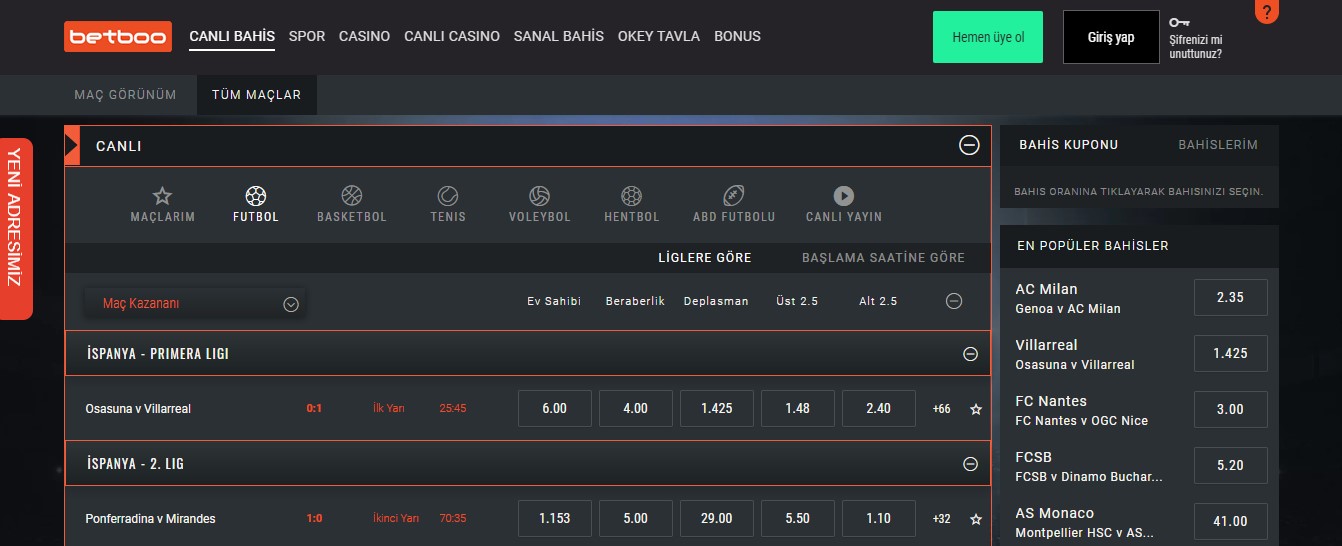This screenshot has height=546, width=1342.
Task: Open the SPOR menu
Action: click(x=307, y=36)
